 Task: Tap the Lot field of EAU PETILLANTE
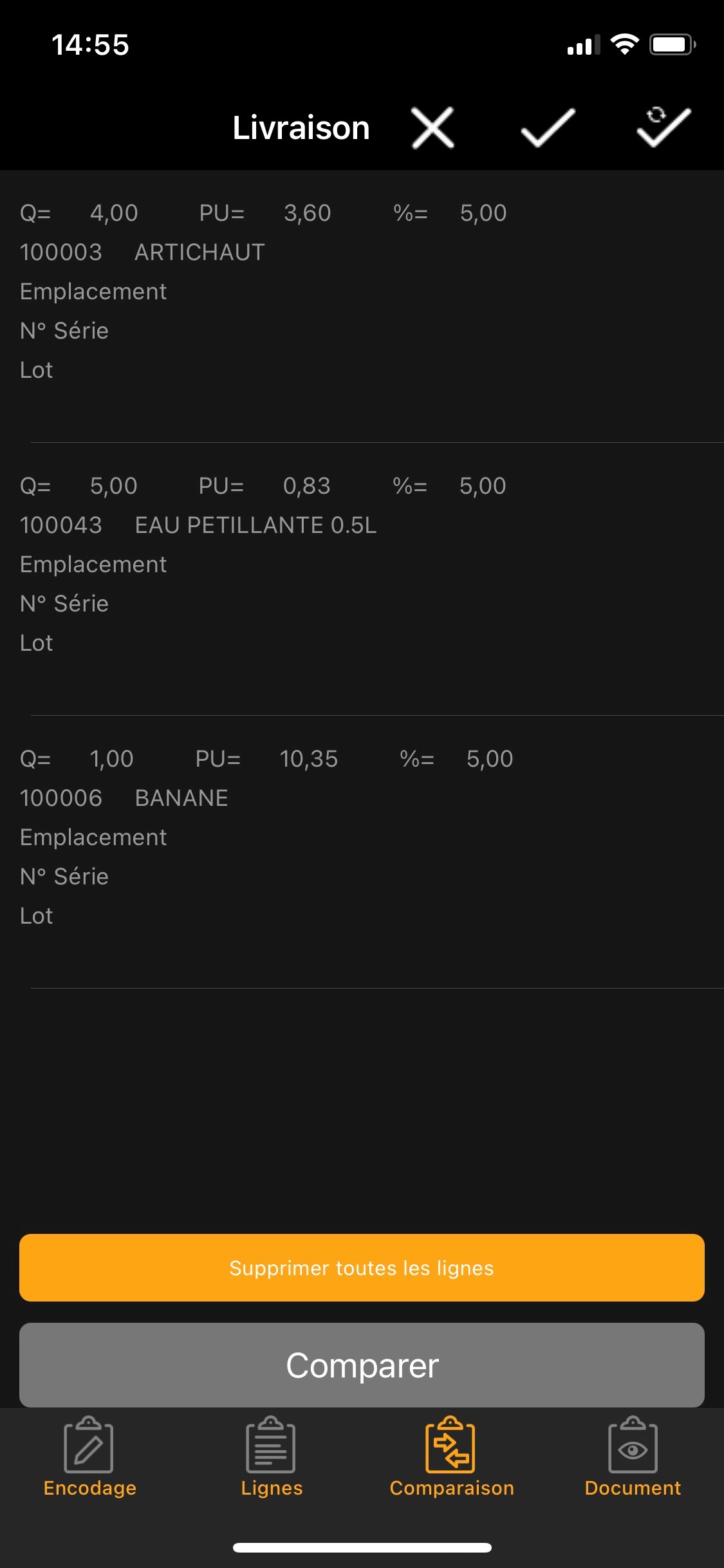click(x=37, y=643)
